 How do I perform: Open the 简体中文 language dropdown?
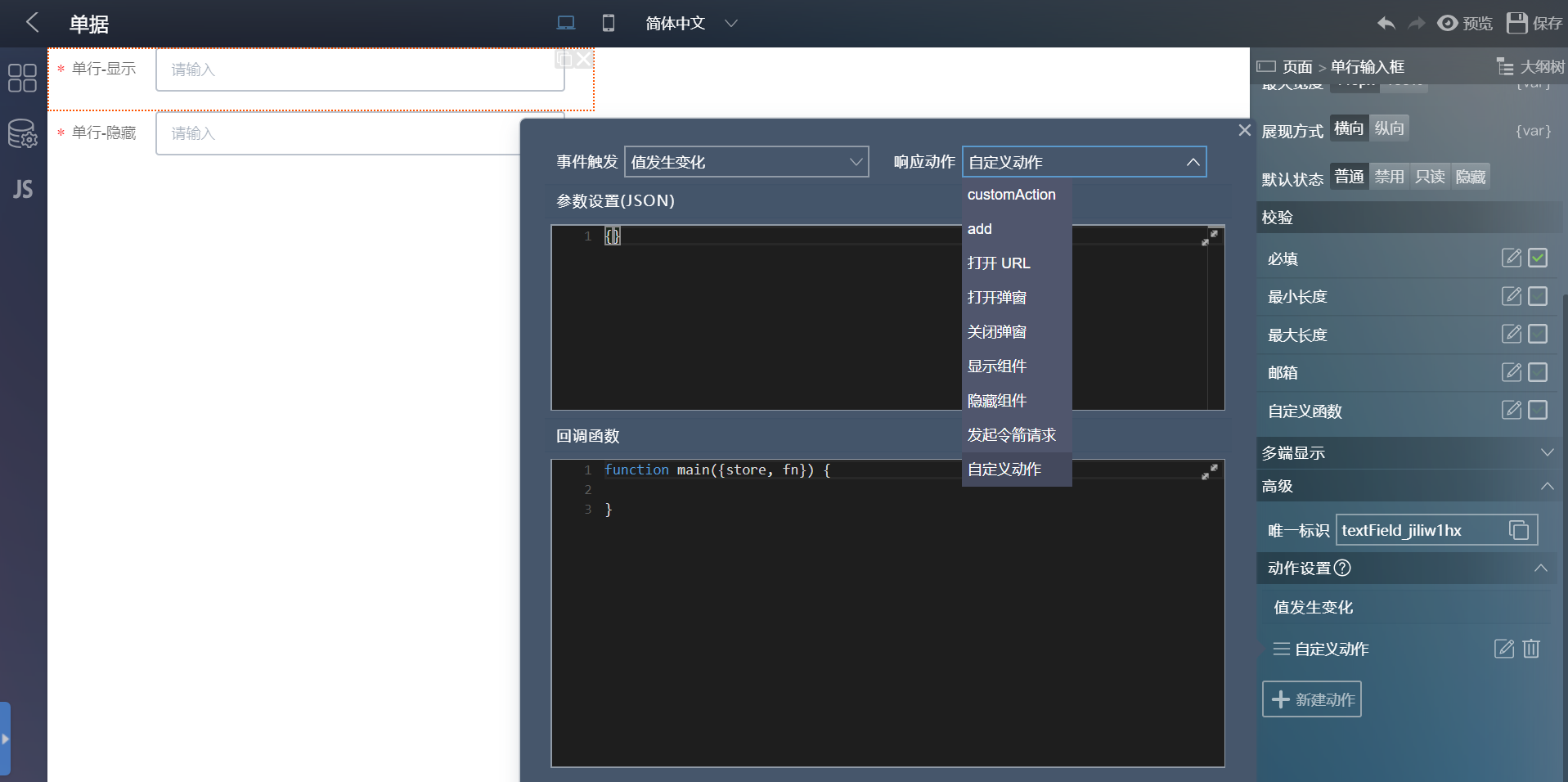[691, 23]
